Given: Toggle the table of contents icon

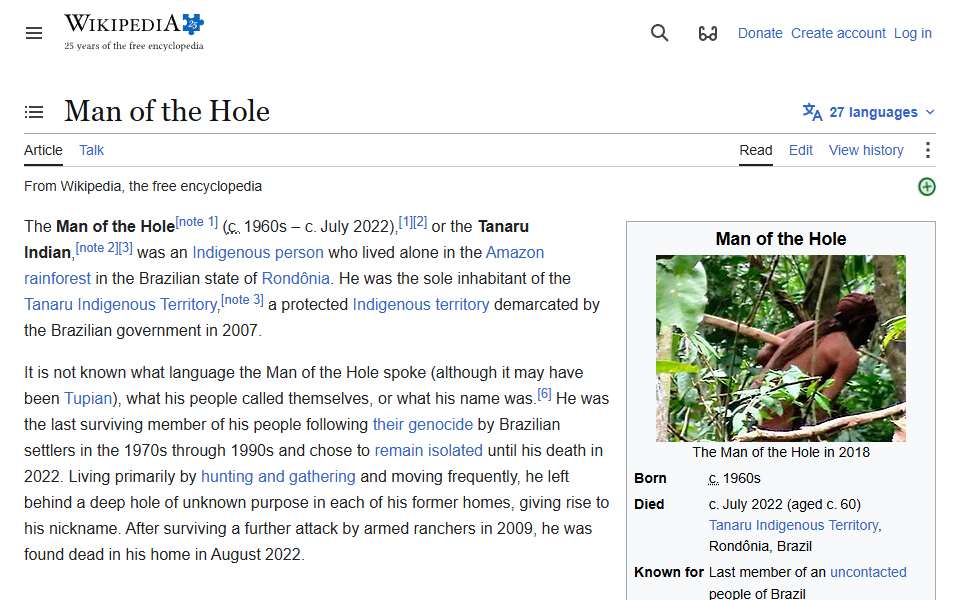Looking at the screenshot, I should tap(34, 112).
